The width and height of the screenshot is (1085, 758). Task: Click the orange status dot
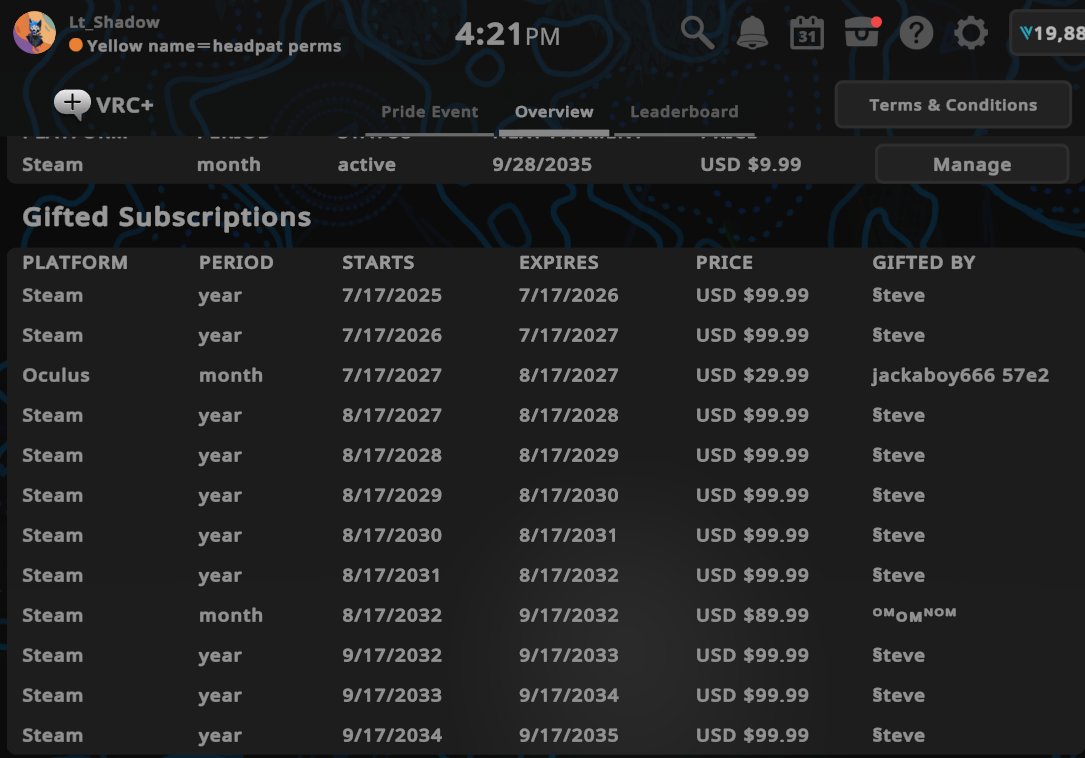pyautogui.click(x=76, y=46)
